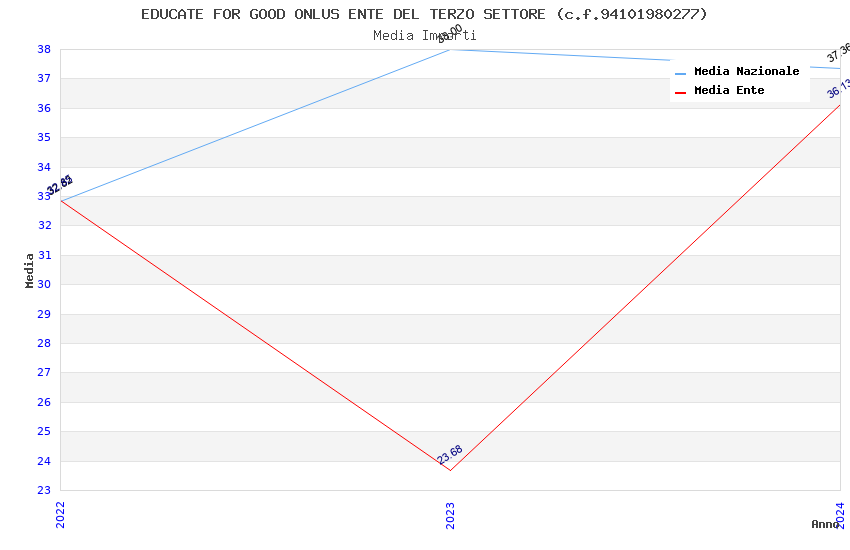Click y-axis value 28
The width and height of the screenshot is (850, 550).
coord(44,343)
